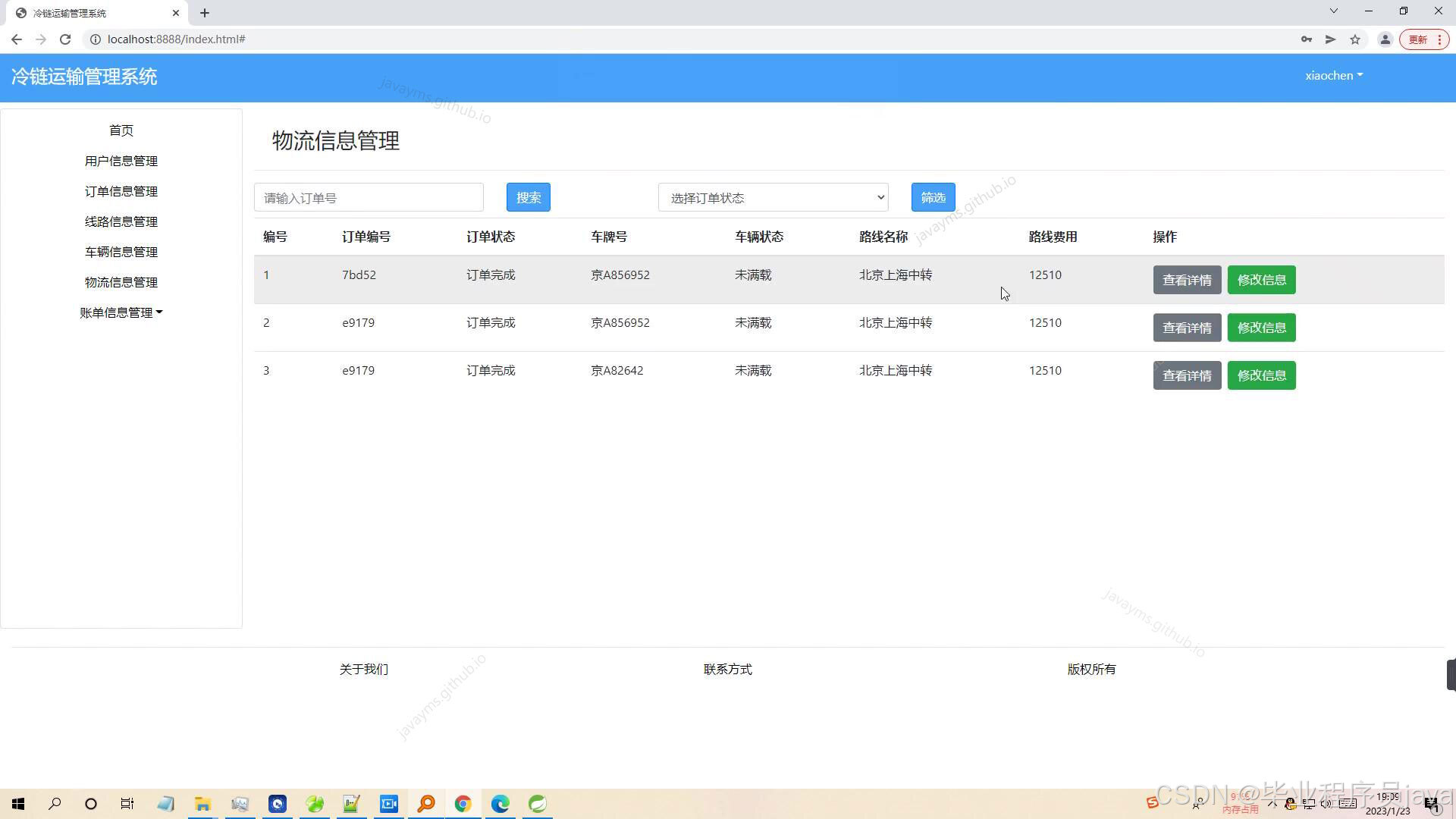Viewport: 1456px width, 819px height.
Task: Open File Explorer from the taskbar
Action: (x=202, y=803)
